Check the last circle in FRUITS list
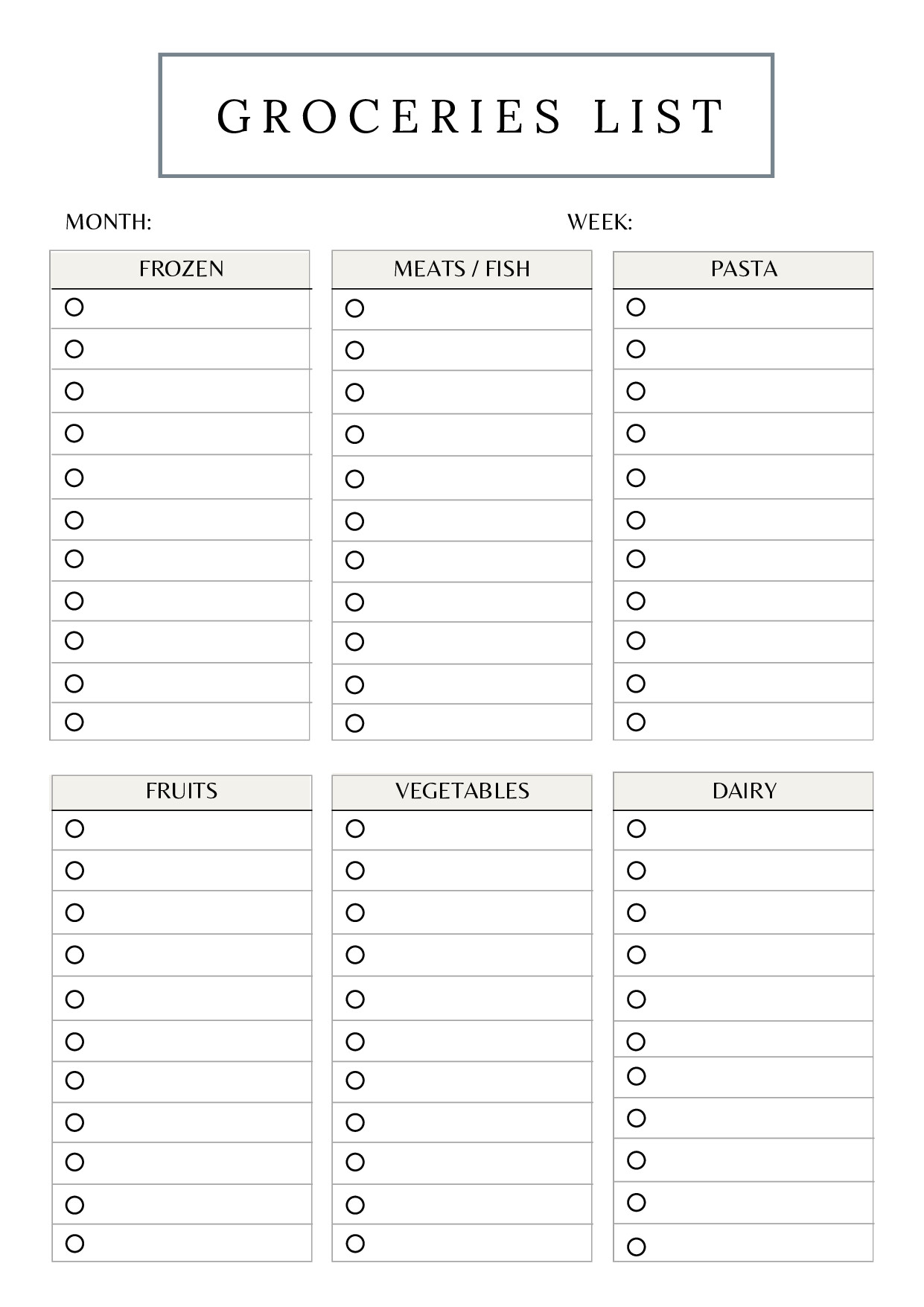Viewport: 924px width, 1307px height. pyautogui.click(x=75, y=1243)
